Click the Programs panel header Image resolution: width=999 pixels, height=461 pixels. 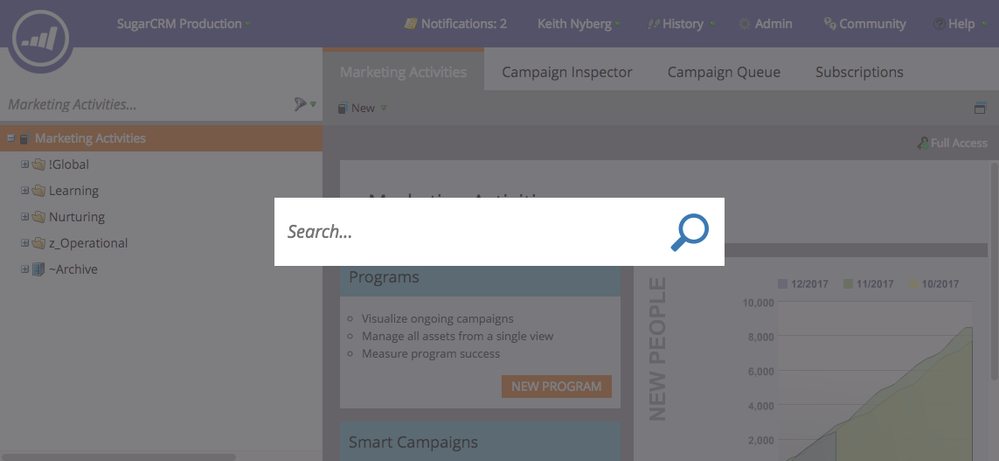click(480, 280)
